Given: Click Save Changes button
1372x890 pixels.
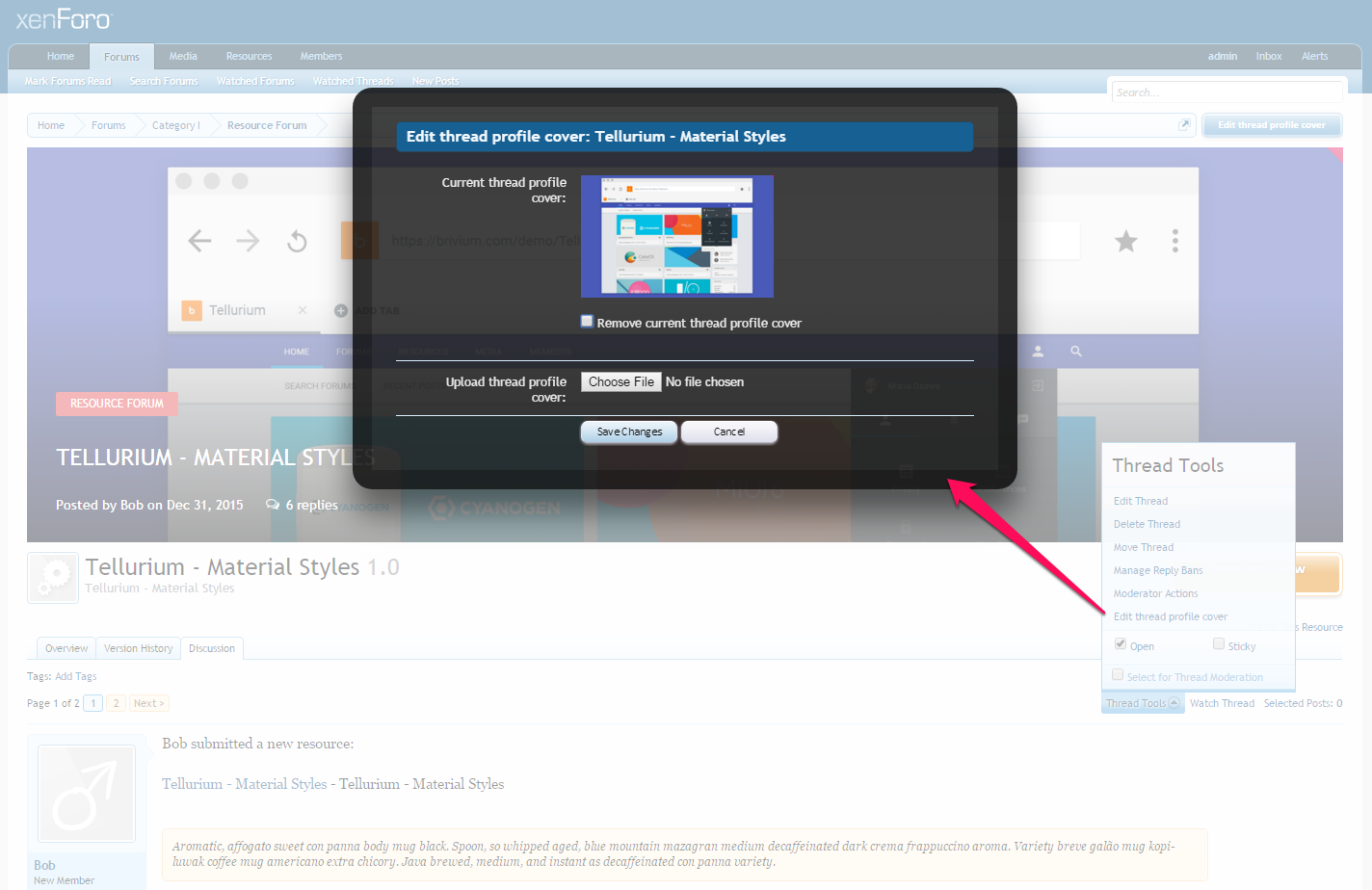Looking at the screenshot, I should tap(629, 432).
